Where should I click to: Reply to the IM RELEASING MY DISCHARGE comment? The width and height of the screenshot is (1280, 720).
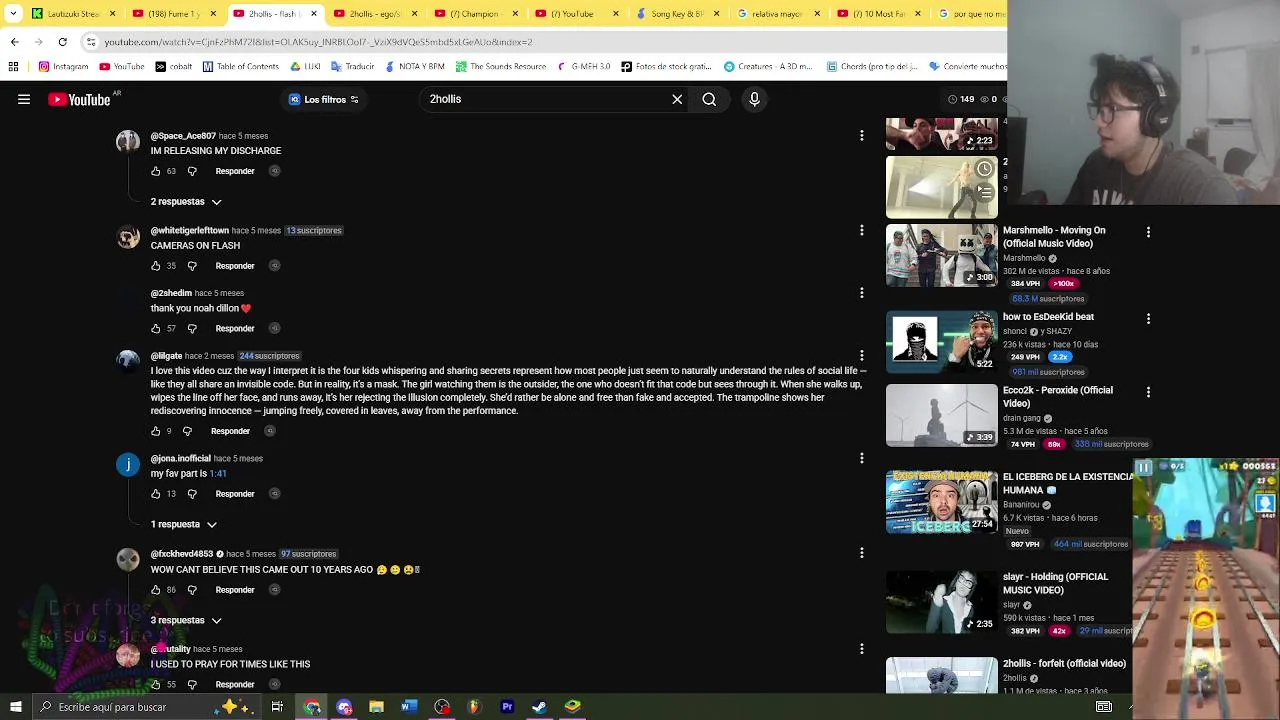[x=235, y=171]
